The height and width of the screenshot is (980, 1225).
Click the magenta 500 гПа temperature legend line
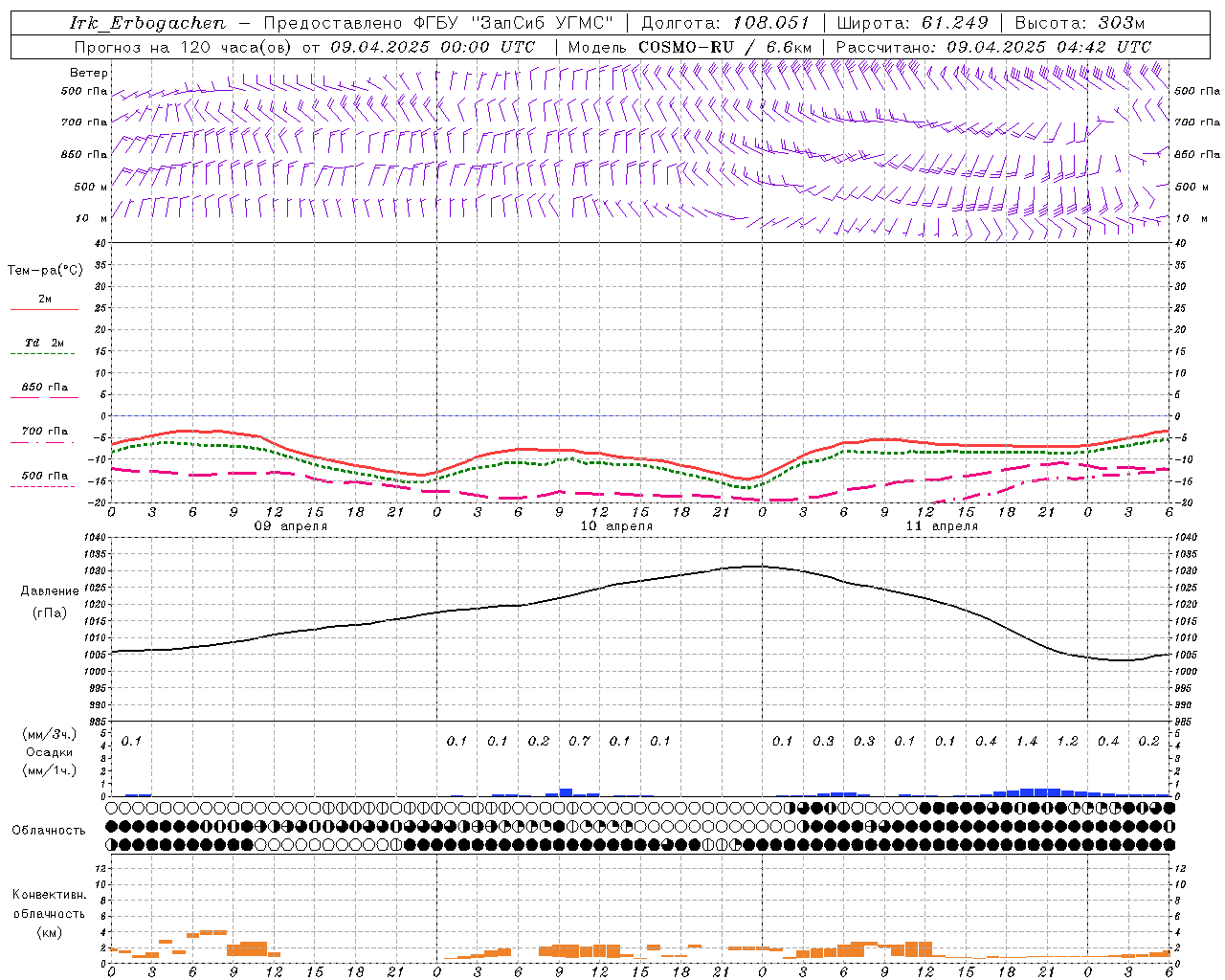coord(44,486)
